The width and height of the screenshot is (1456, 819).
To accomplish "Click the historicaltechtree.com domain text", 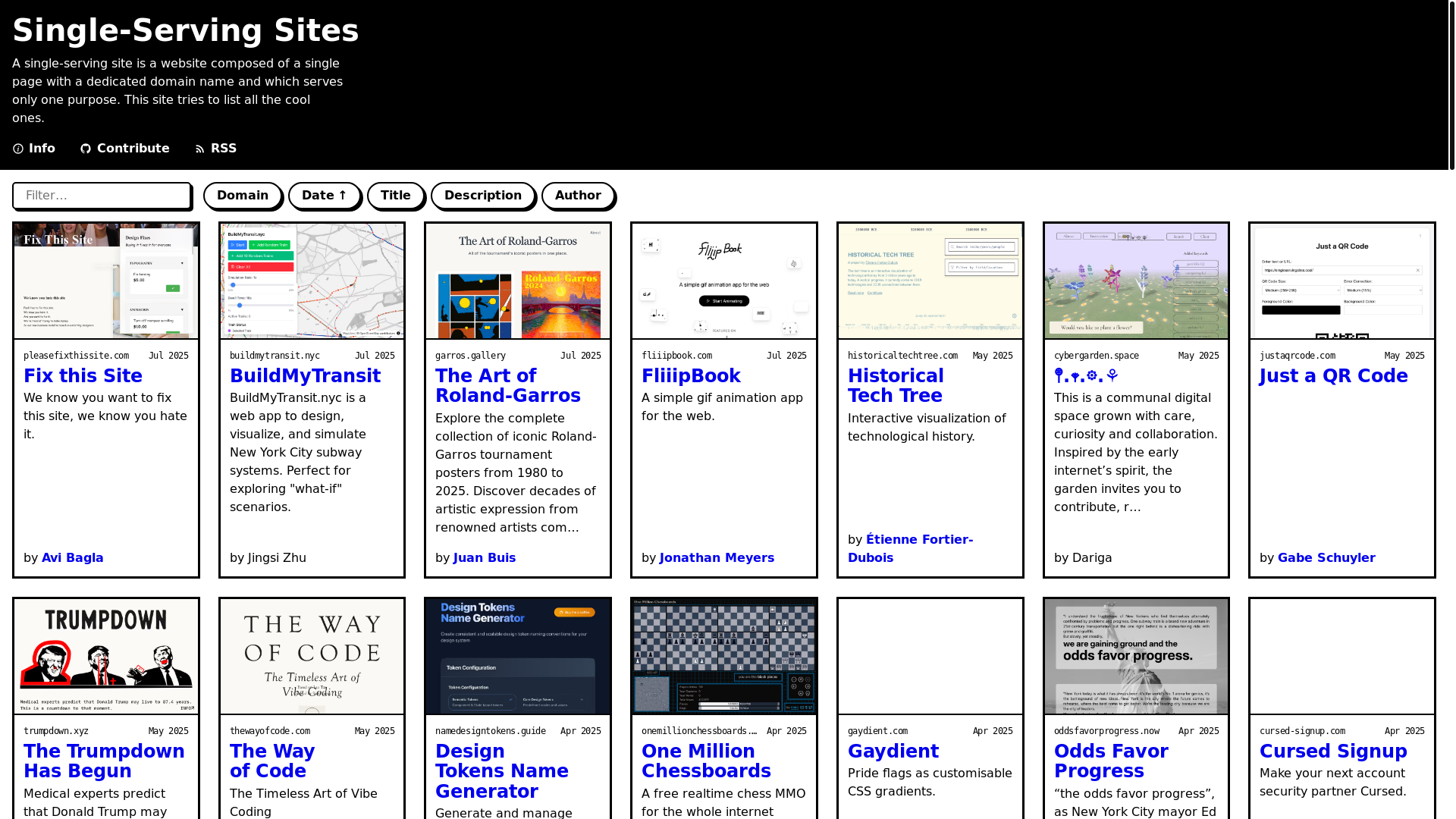I will 902,356.
